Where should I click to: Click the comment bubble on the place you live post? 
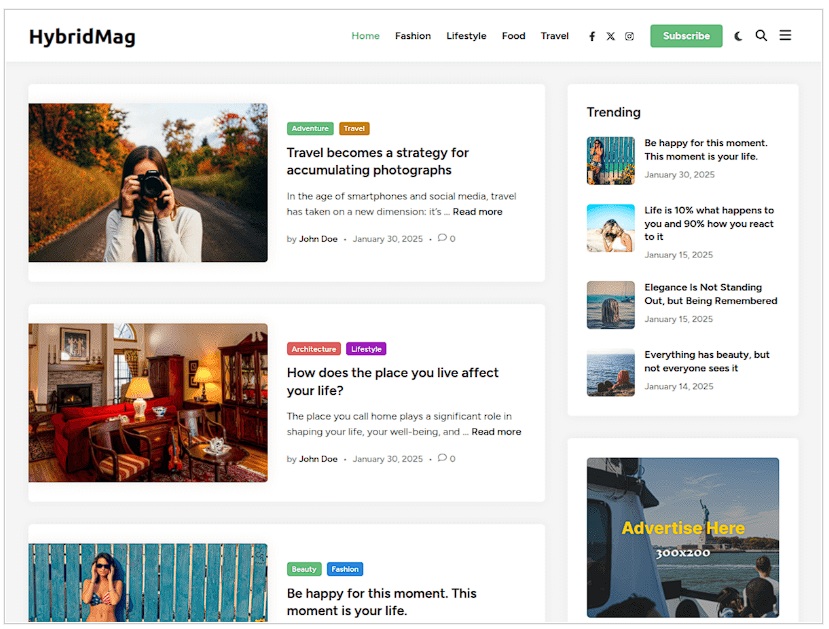coord(443,458)
